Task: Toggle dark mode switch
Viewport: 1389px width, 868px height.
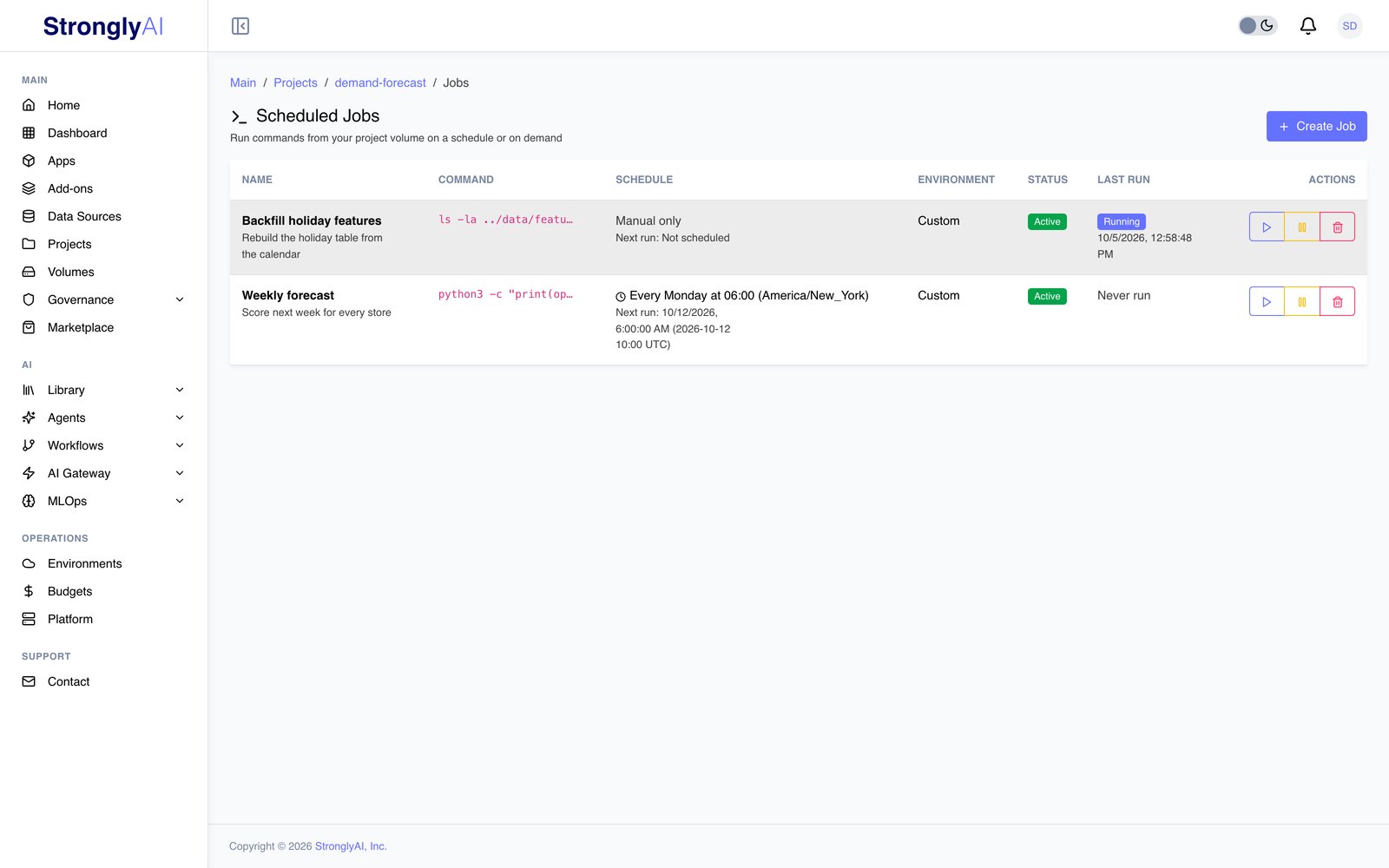Action: pyautogui.click(x=1257, y=26)
